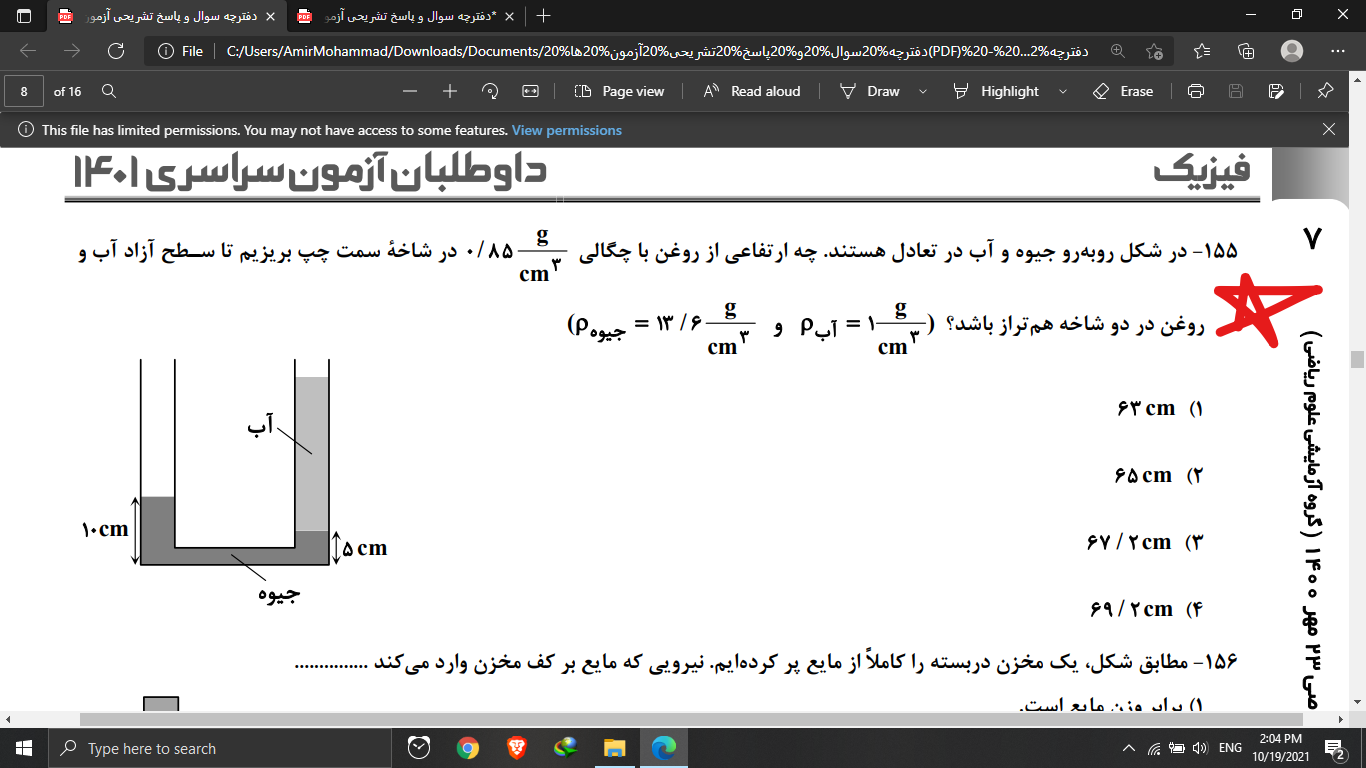
Task: Refresh the current PDF page
Action: point(116,51)
